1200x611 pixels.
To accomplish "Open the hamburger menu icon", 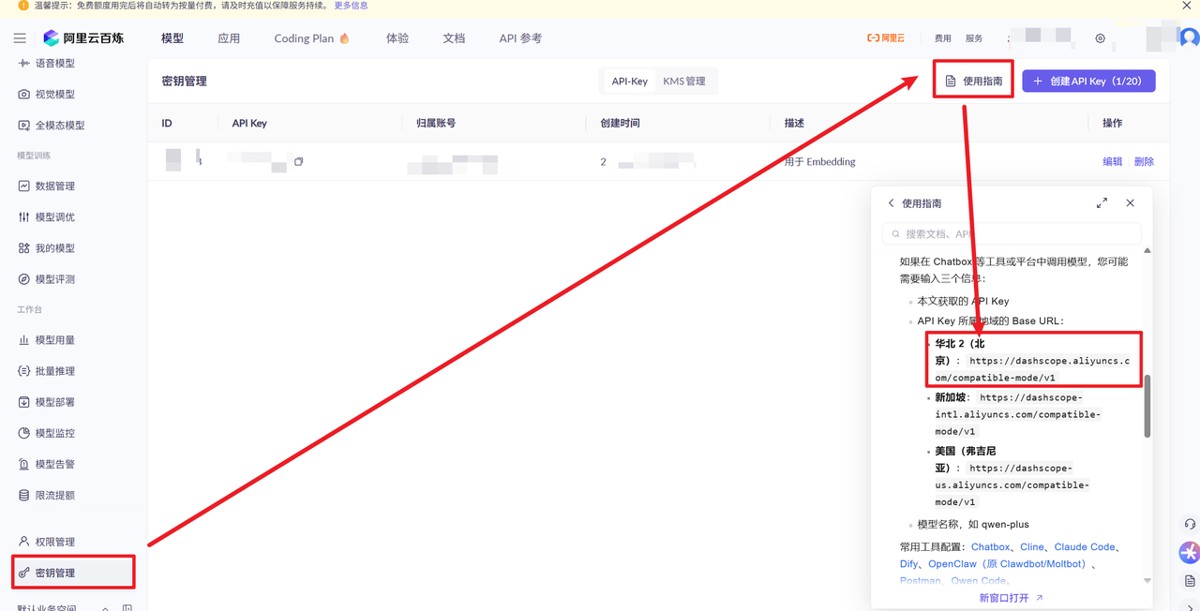I will [20, 38].
